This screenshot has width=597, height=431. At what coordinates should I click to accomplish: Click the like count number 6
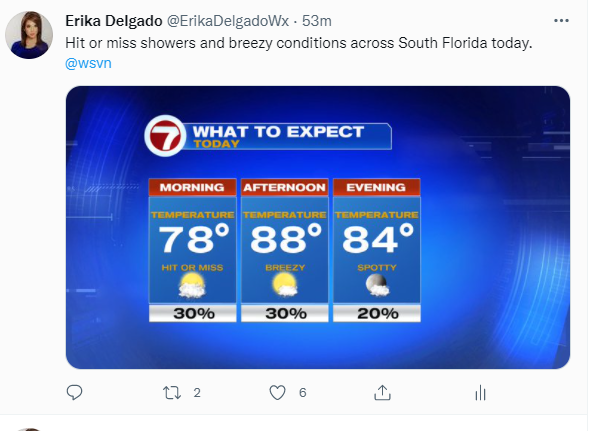[303, 393]
